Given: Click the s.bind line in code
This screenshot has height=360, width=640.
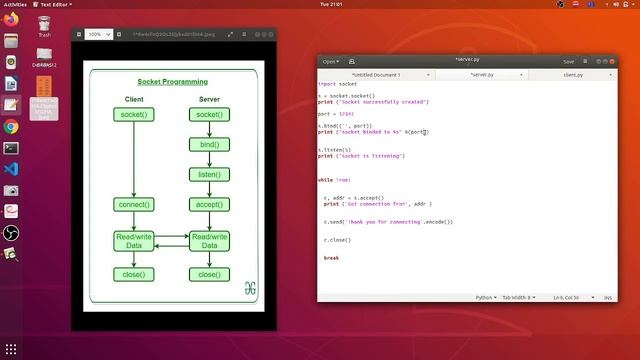Looking at the screenshot, I should [345, 126].
